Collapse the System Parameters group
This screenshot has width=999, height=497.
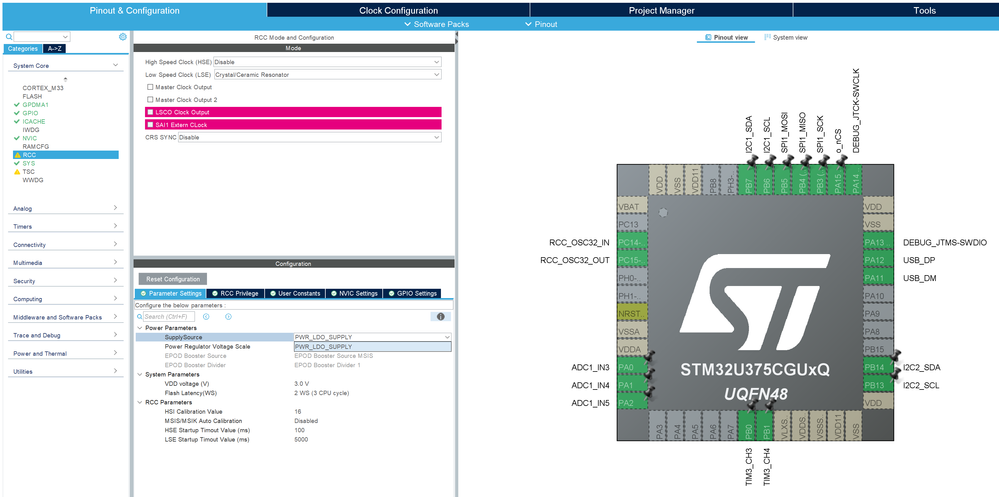pyautogui.click(x=140, y=375)
